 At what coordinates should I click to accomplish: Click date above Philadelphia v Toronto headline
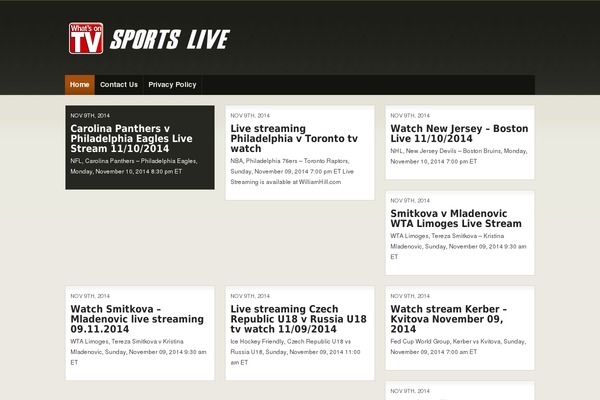click(x=250, y=116)
